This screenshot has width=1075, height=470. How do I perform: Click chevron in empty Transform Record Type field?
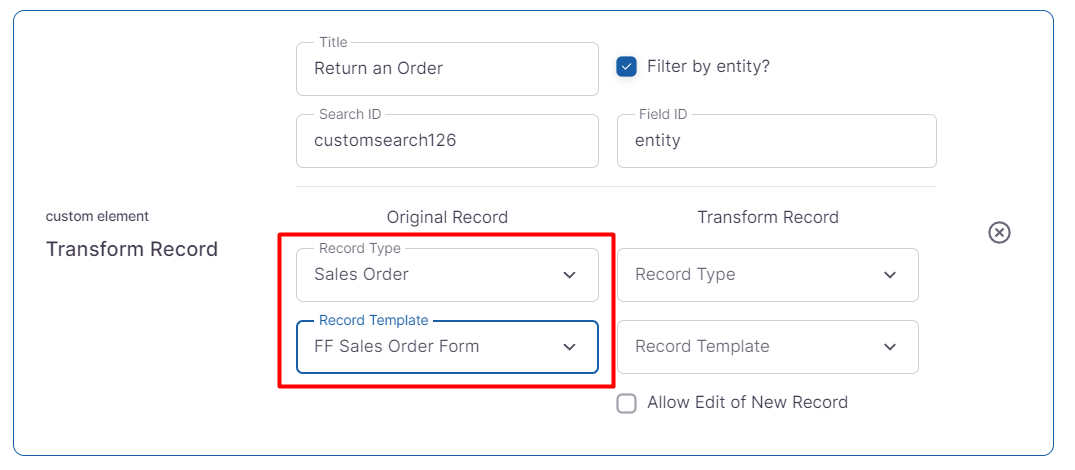889,275
